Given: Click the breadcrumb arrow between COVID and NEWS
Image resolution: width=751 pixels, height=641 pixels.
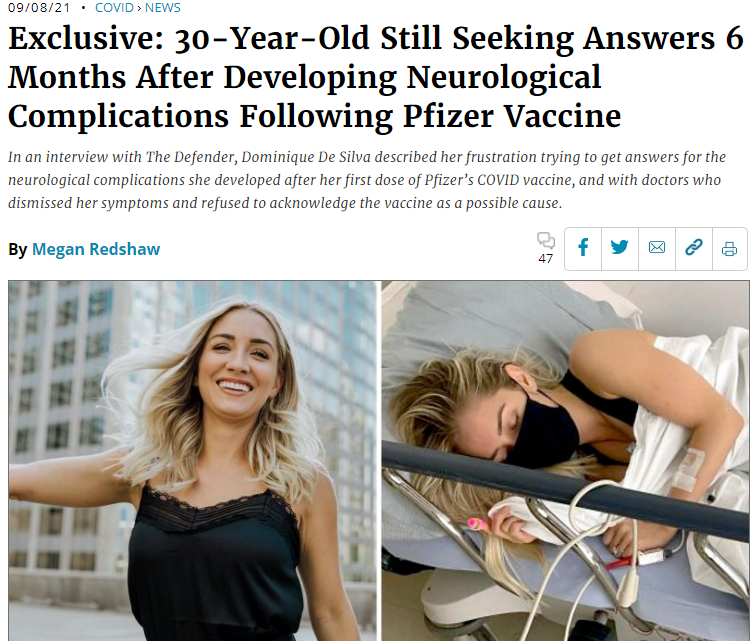Looking at the screenshot, I should (x=139, y=8).
